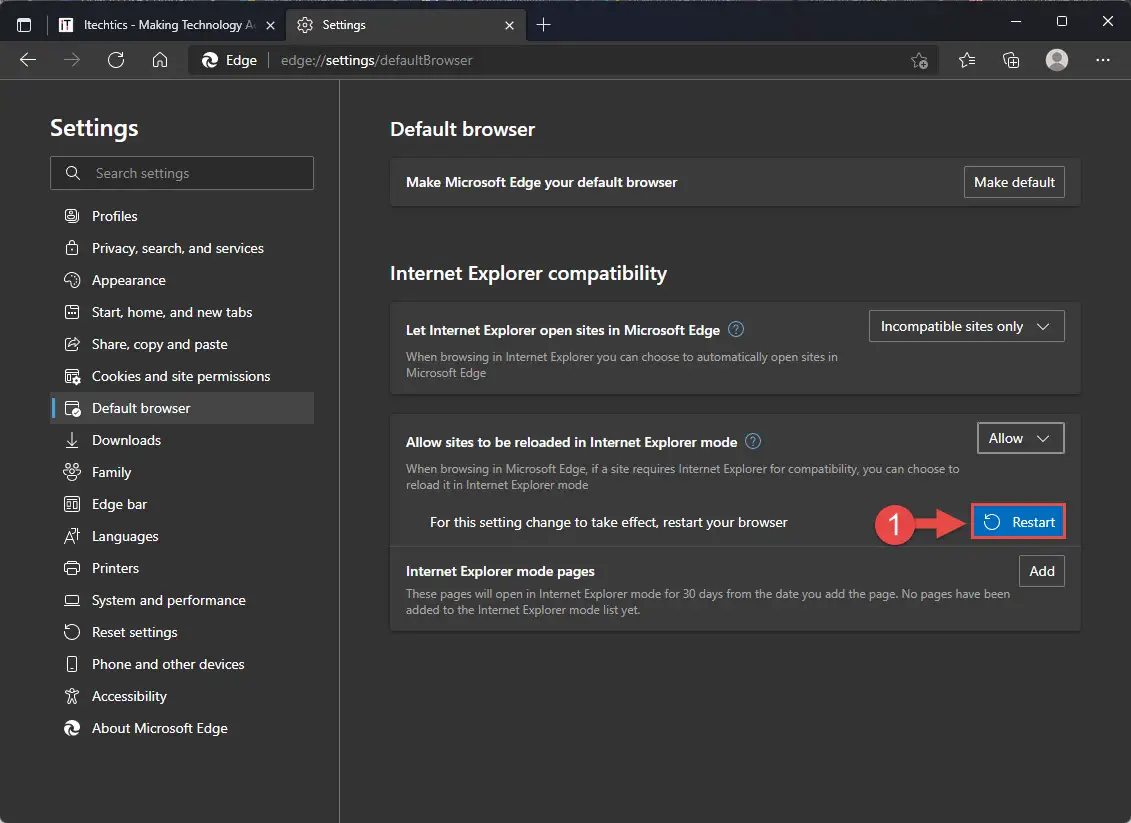The image size is (1131, 823).
Task: Open Cookies and site permissions settings
Action: click(180, 376)
